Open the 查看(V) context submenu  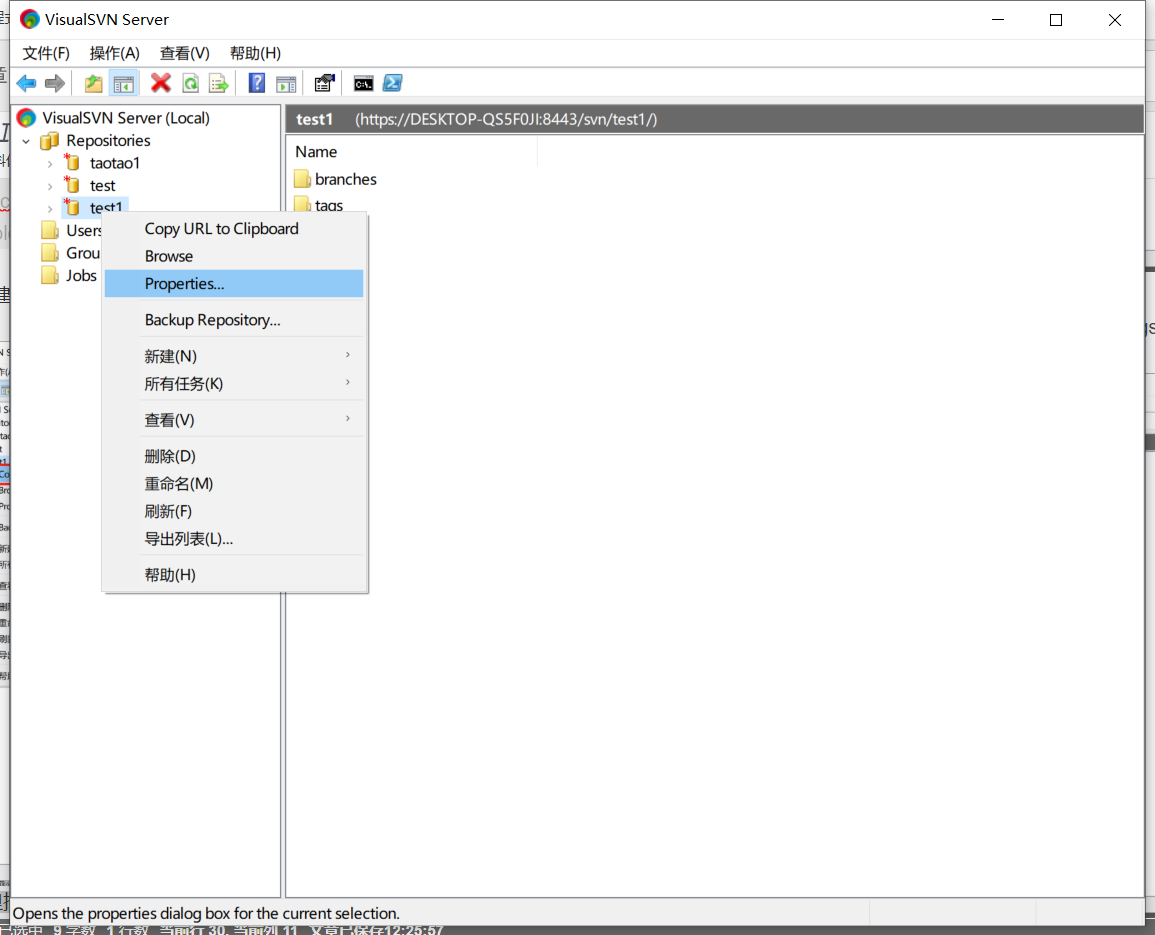(234, 420)
